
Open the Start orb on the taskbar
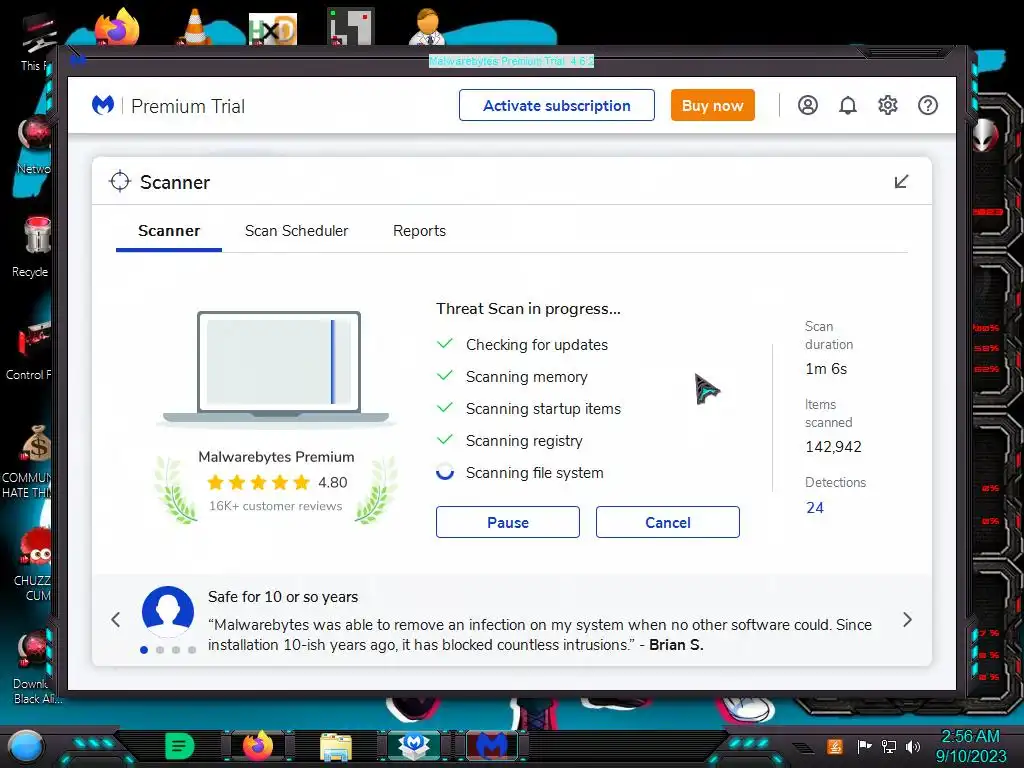pyautogui.click(x=26, y=746)
